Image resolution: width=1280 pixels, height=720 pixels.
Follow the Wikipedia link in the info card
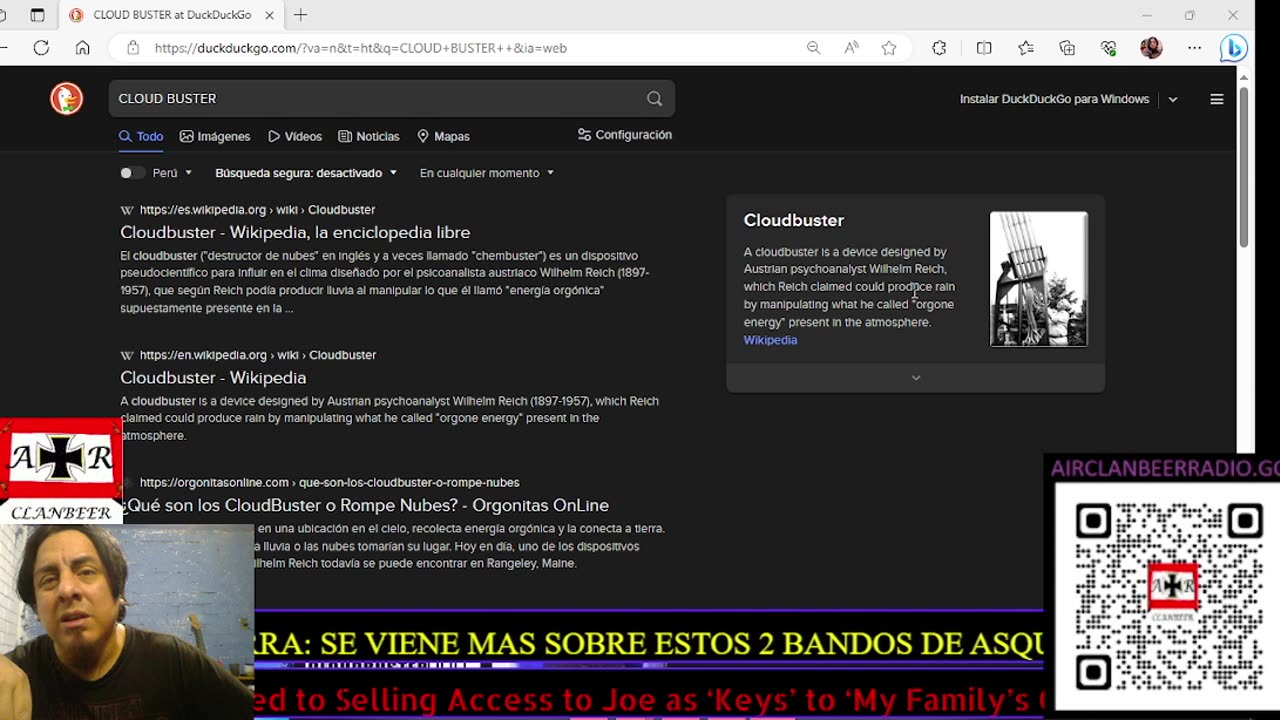(770, 340)
